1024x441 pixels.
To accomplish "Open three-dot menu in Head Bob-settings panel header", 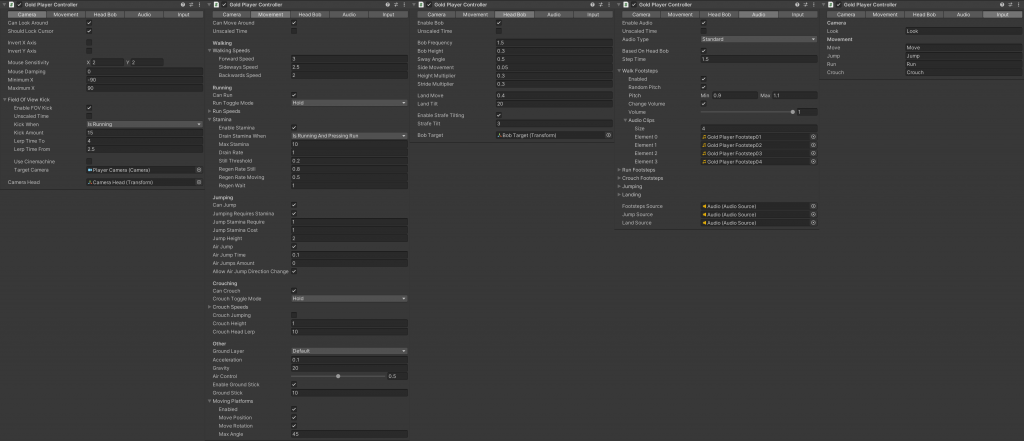I will click(x=609, y=5).
